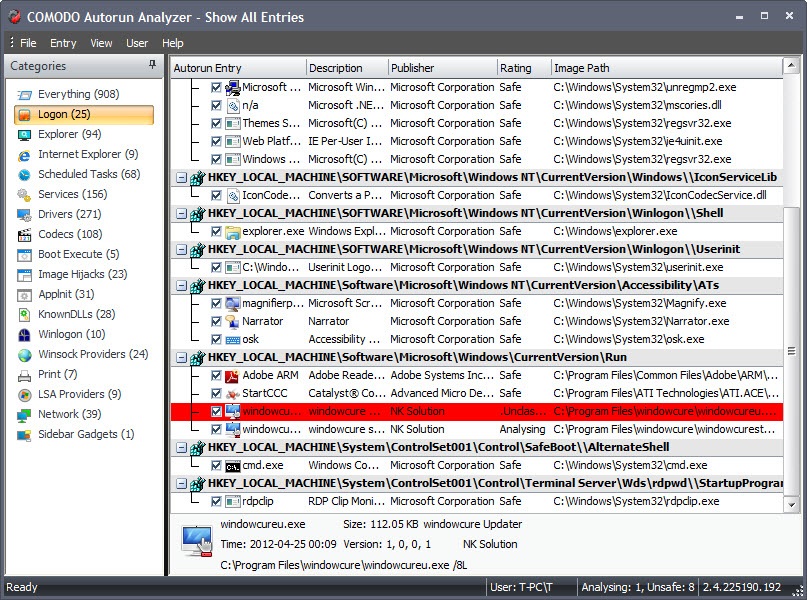Open the File menu
The image size is (807, 600).
[28, 43]
